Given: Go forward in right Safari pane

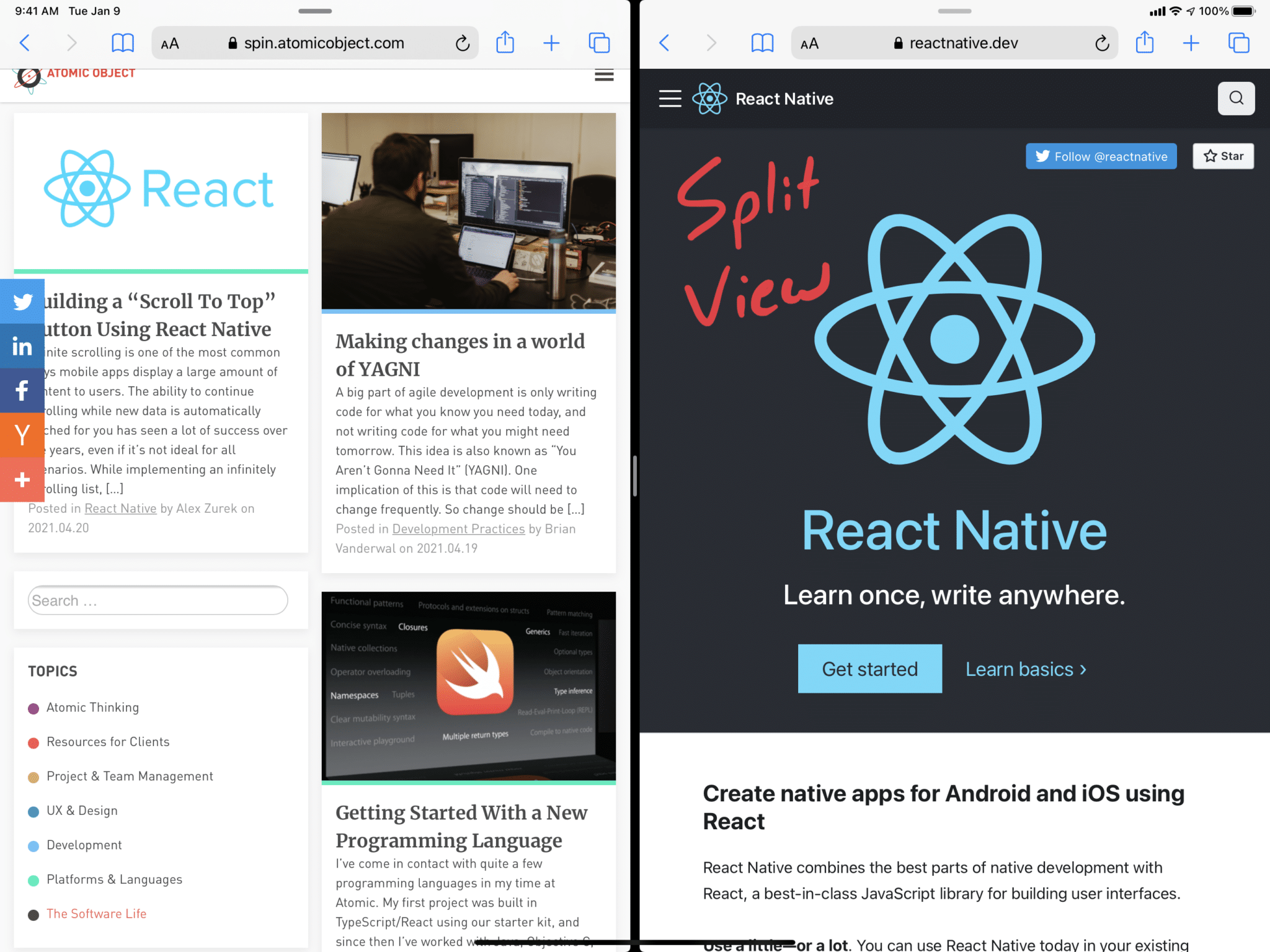Looking at the screenshot, I should pyautogui.click(x=711, y=43).
